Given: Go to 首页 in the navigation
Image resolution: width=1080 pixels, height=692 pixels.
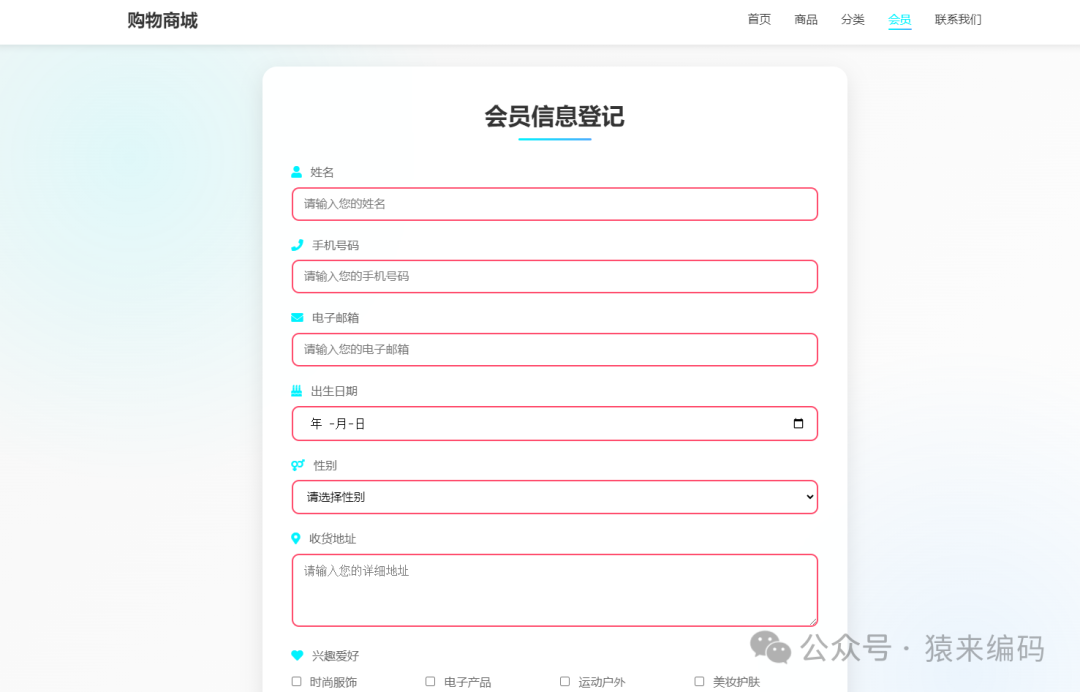Looking at the screenshot, I should click(759, 19).
